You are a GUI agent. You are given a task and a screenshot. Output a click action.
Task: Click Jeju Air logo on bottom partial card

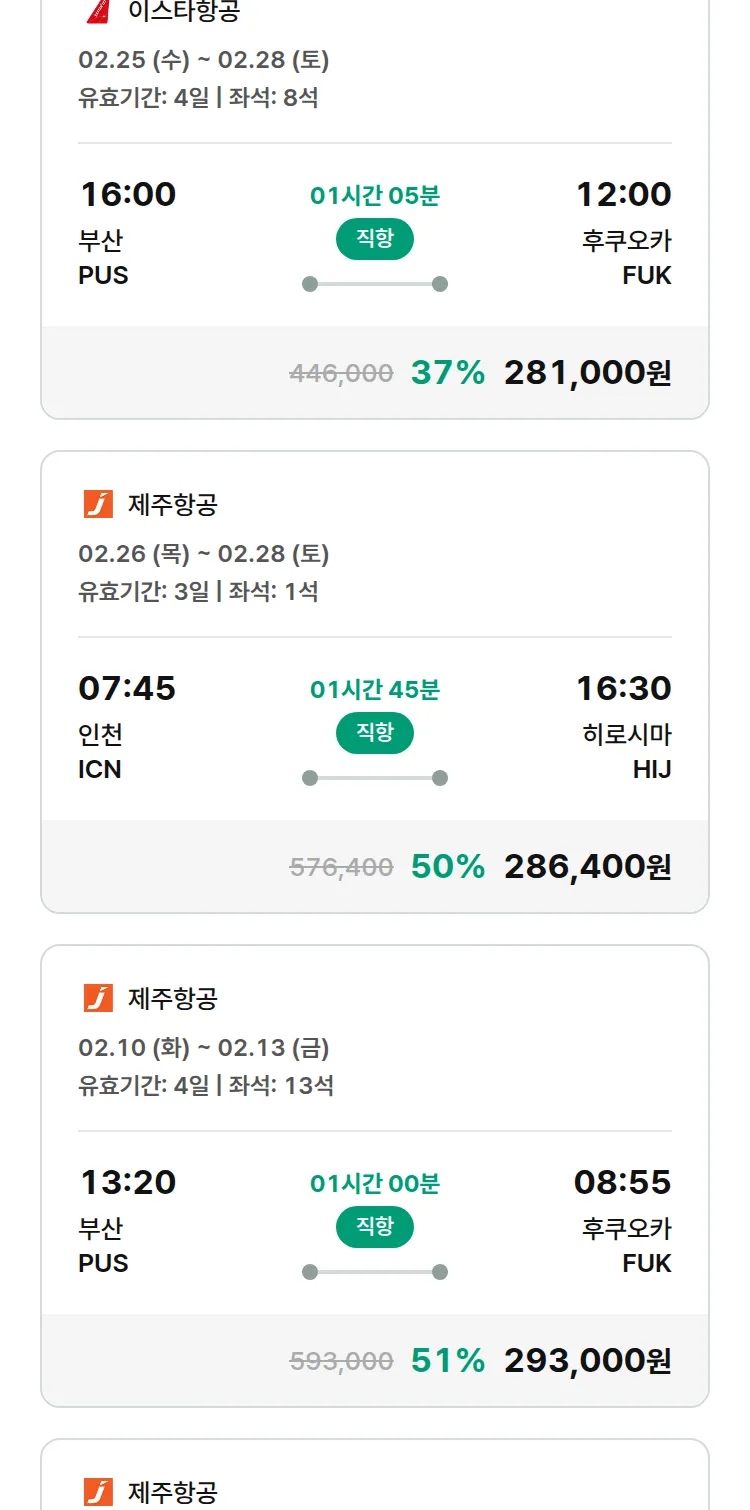click(x=98, y=1492)
